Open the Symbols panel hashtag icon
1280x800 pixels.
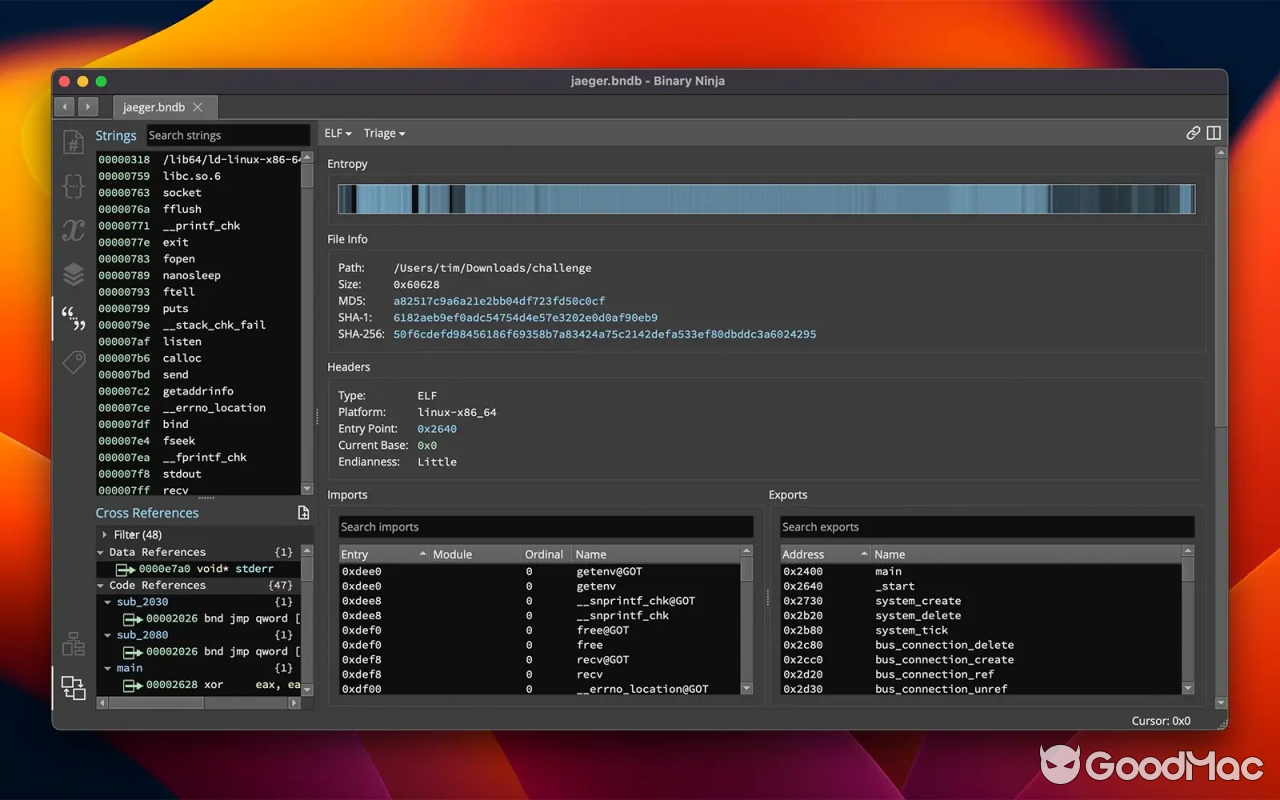pos(73,142)
